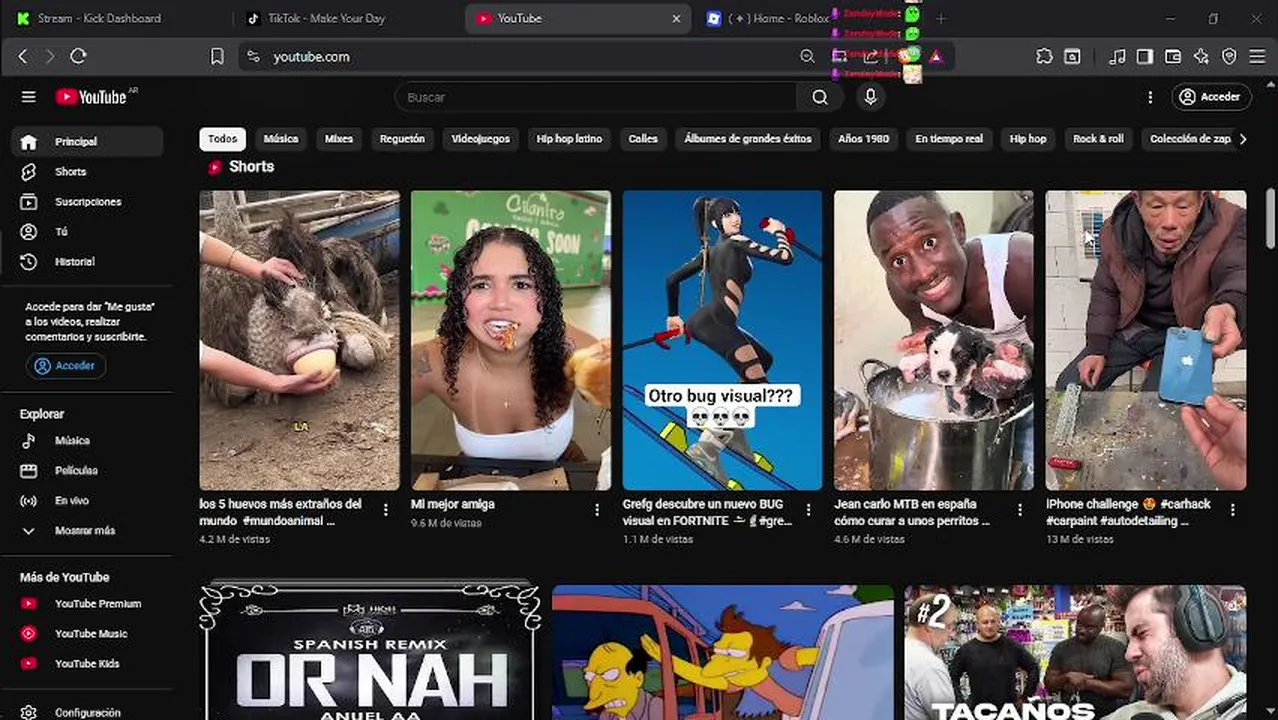
Task: Select the Reguetón filter chip
Action: pos(402,139)
